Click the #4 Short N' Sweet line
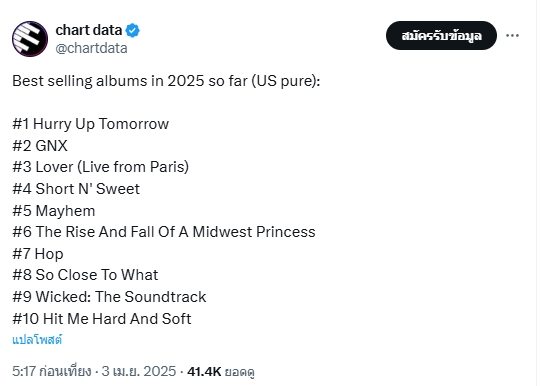This screenshot has width=540, height=386. (76, 189)
